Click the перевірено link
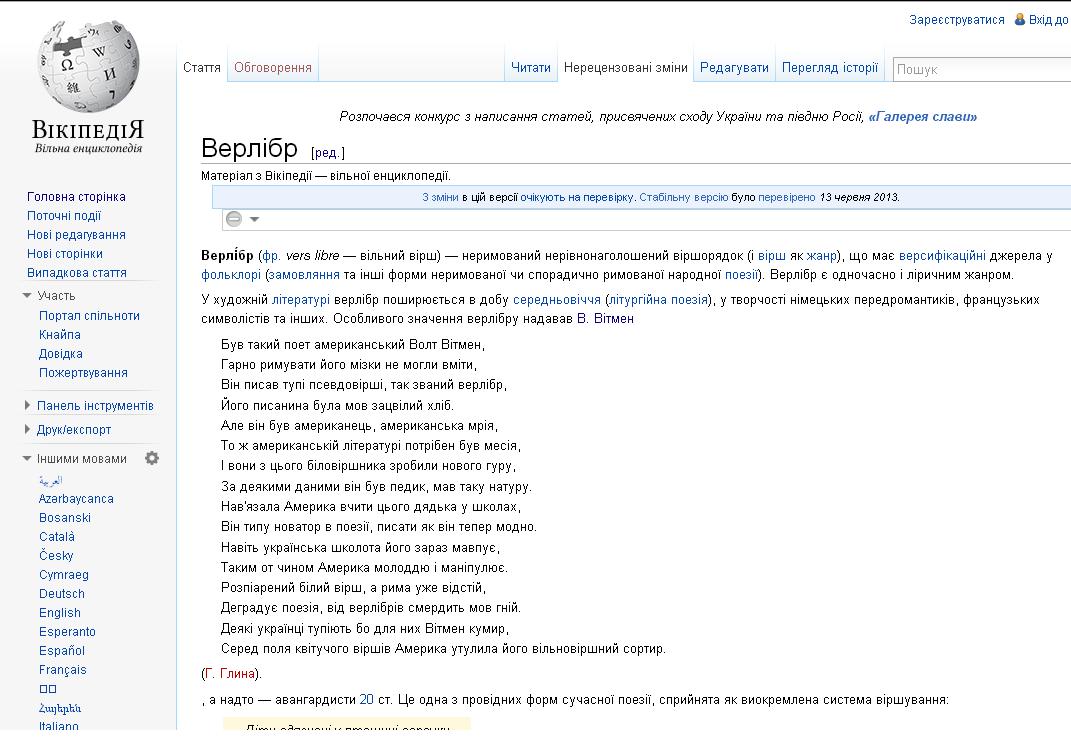Screen dimensions: 1071x738 tap(787, 197)
